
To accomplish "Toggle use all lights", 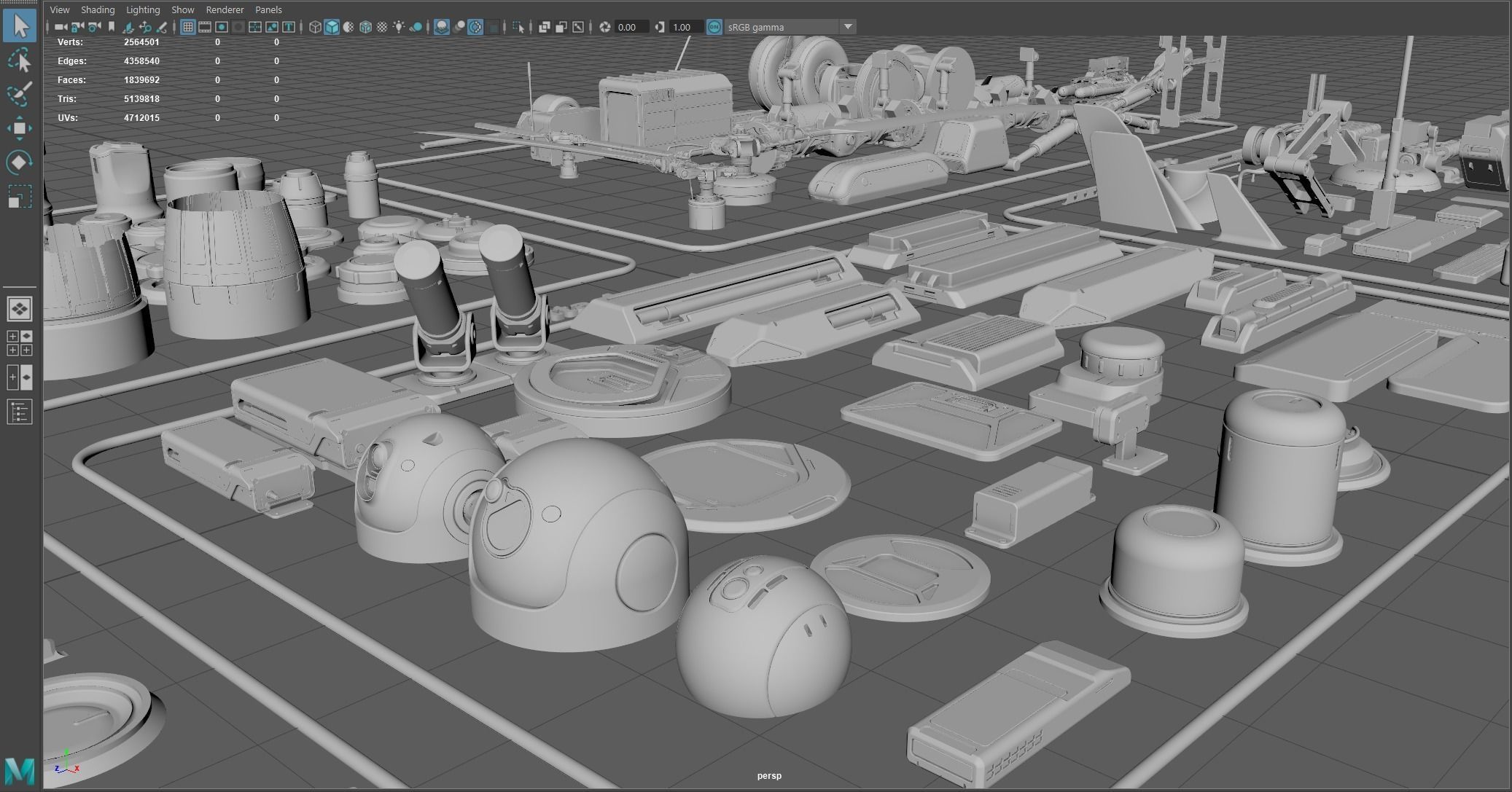I will click(399, 27).
